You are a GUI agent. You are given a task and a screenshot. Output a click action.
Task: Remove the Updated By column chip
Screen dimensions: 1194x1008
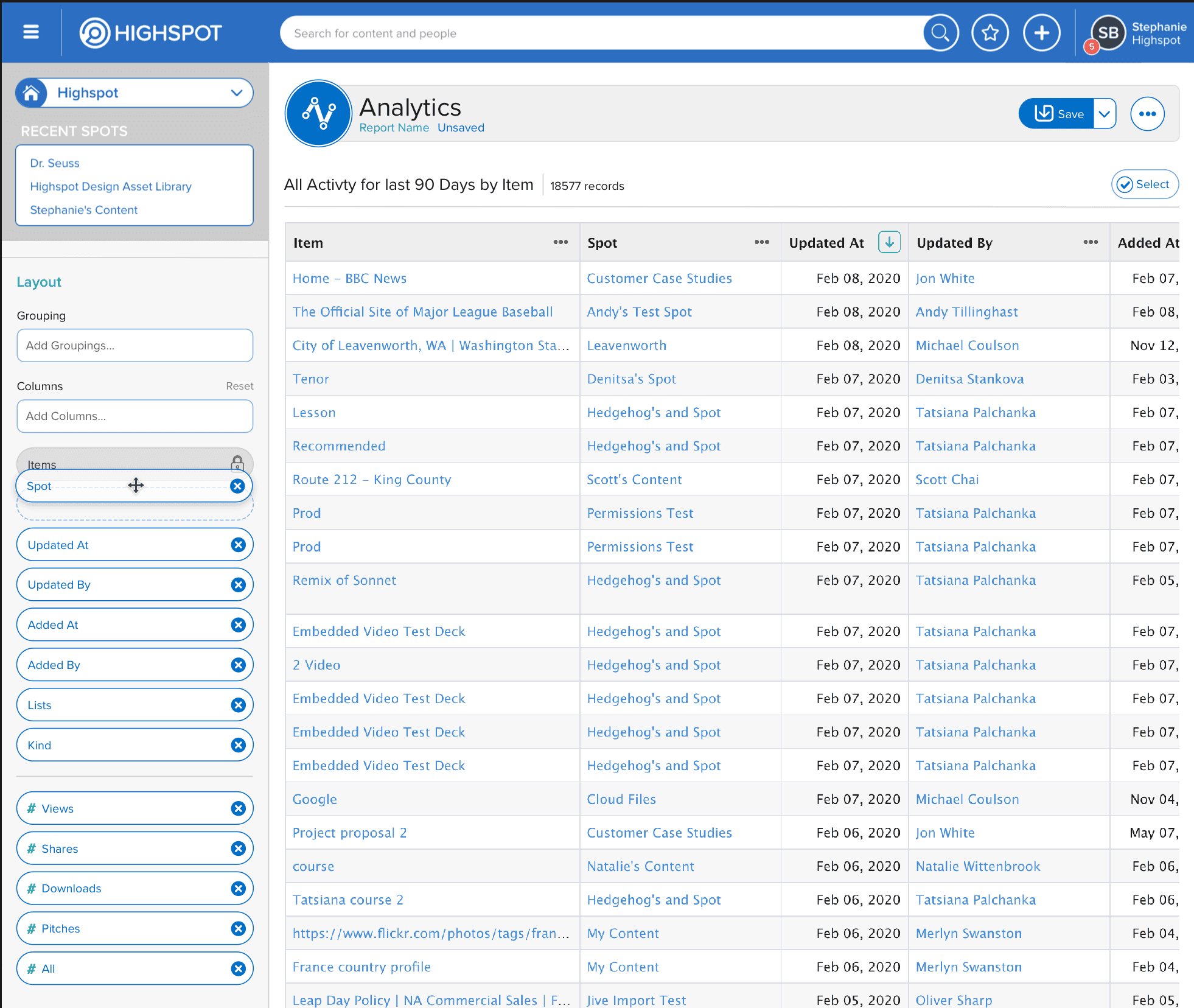[239, 585]
